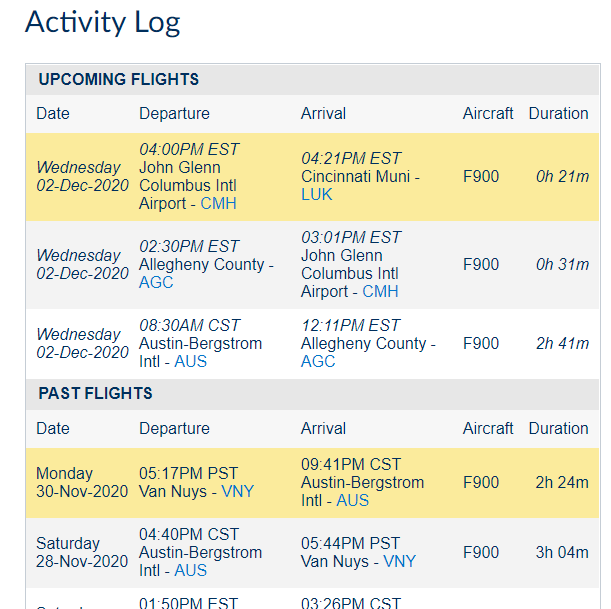Click AGC link under Allegheny County departure
The image size is (611, 609).
pos(156,282)
